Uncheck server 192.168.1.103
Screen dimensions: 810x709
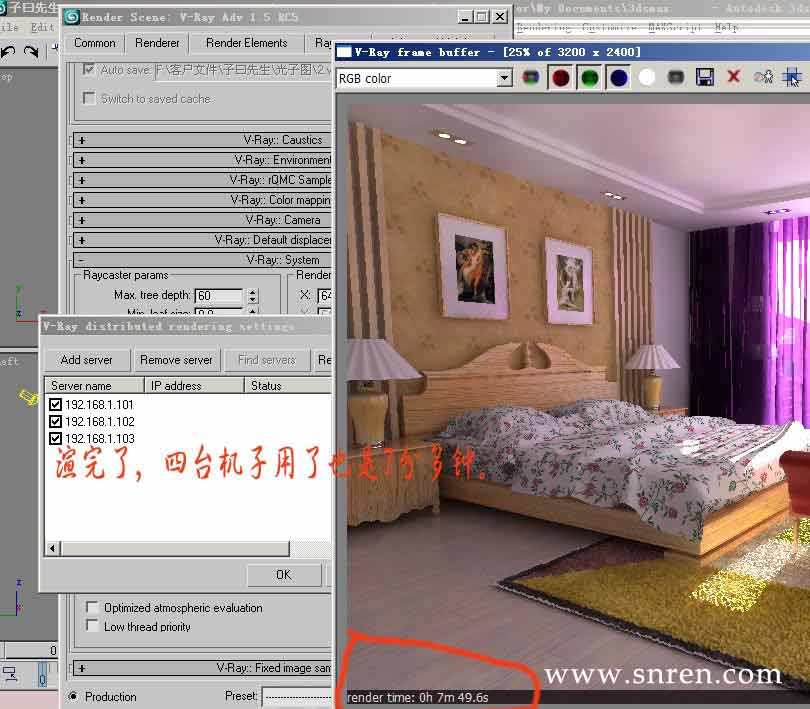click(x=55, y=439)
